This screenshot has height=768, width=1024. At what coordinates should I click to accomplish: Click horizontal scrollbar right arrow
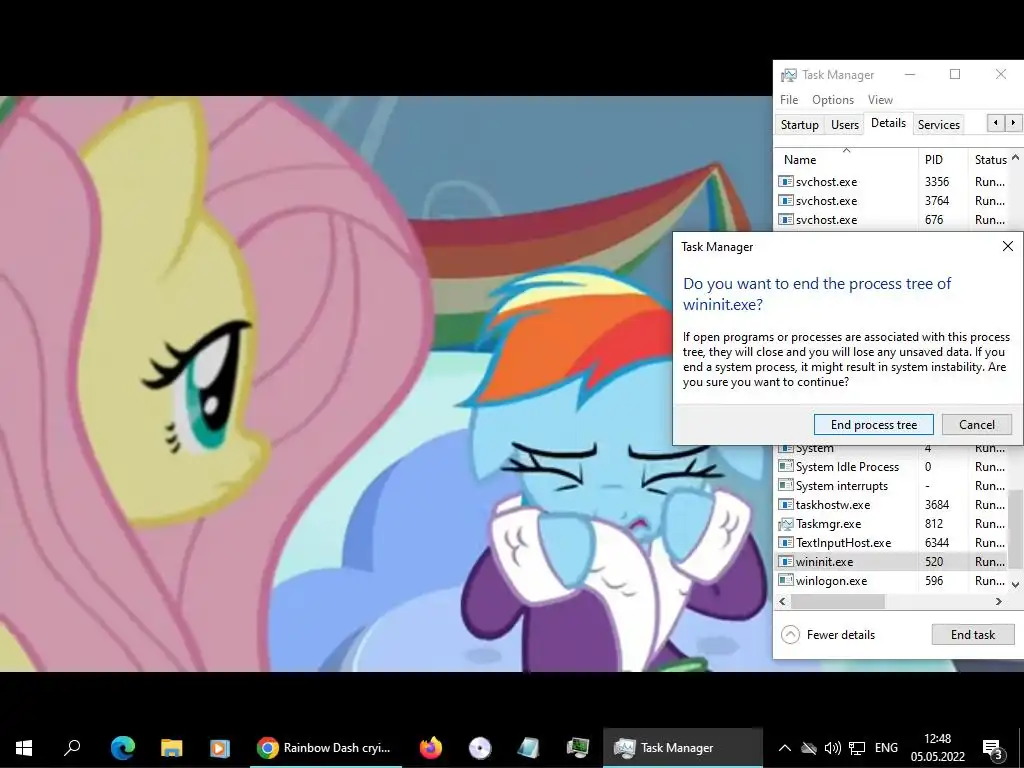[x=999, y=601]
